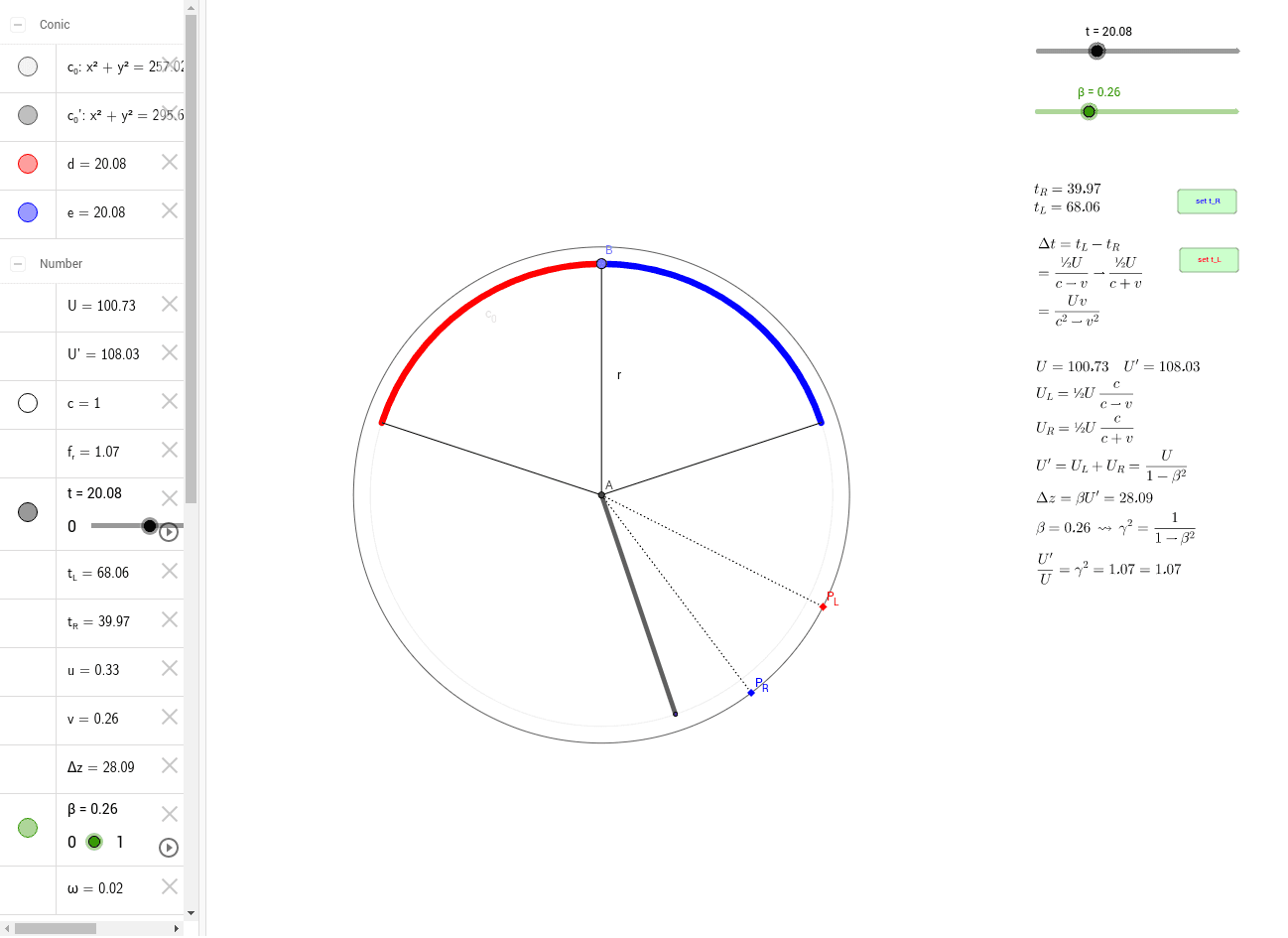This screenshot has height=938, width=1288.
Task: Select red point P_L on circle
Action: coord(823,606)
